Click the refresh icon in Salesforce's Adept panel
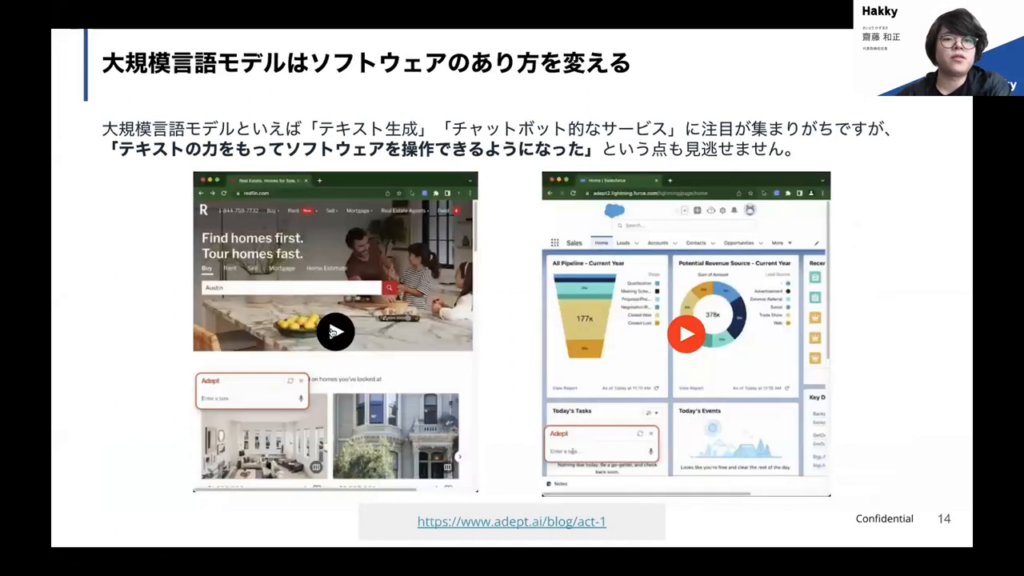1024x576 pixels. (639, 434)
